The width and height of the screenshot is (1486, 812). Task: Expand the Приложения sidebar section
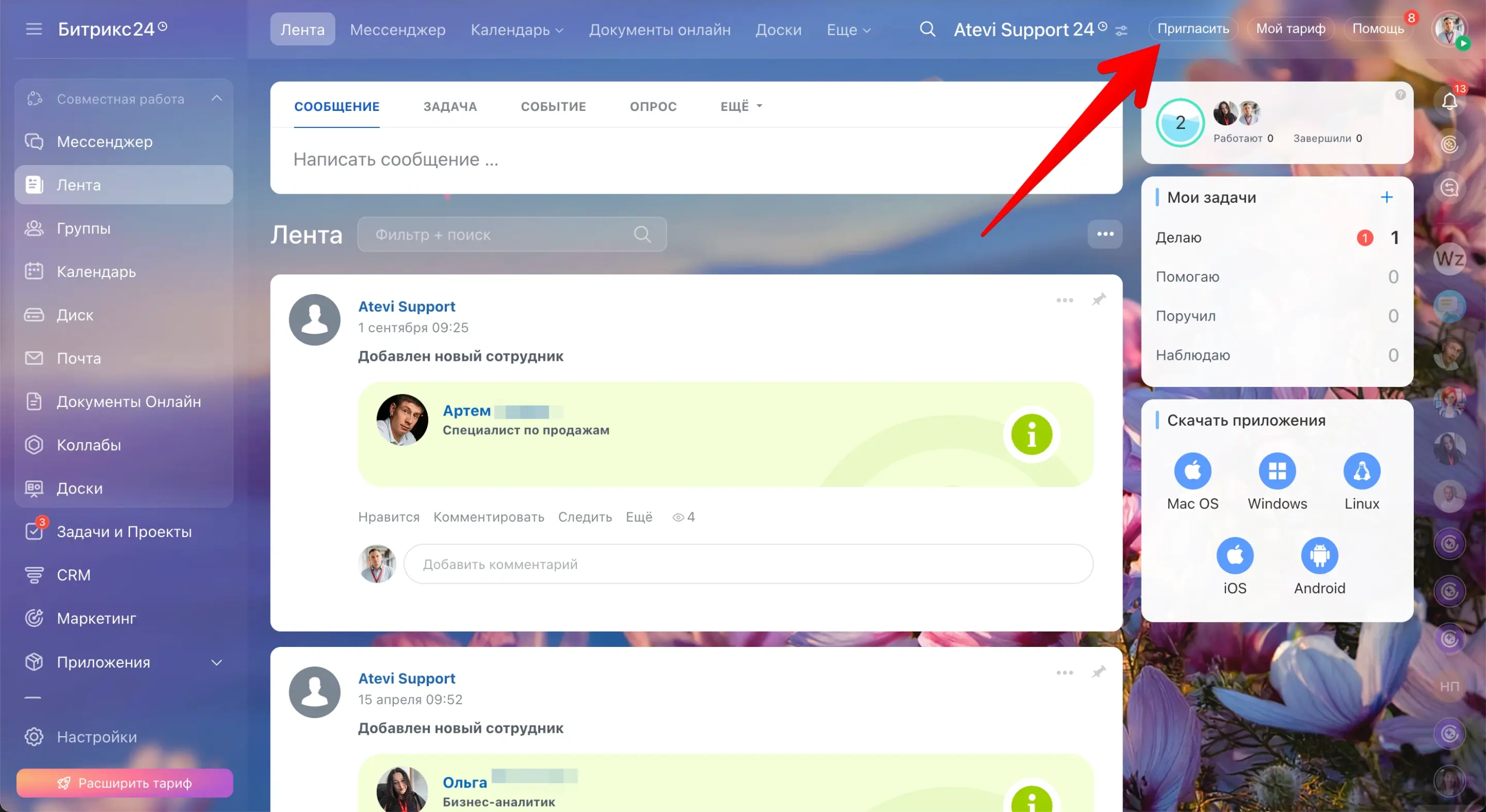[x=217, y=662]
